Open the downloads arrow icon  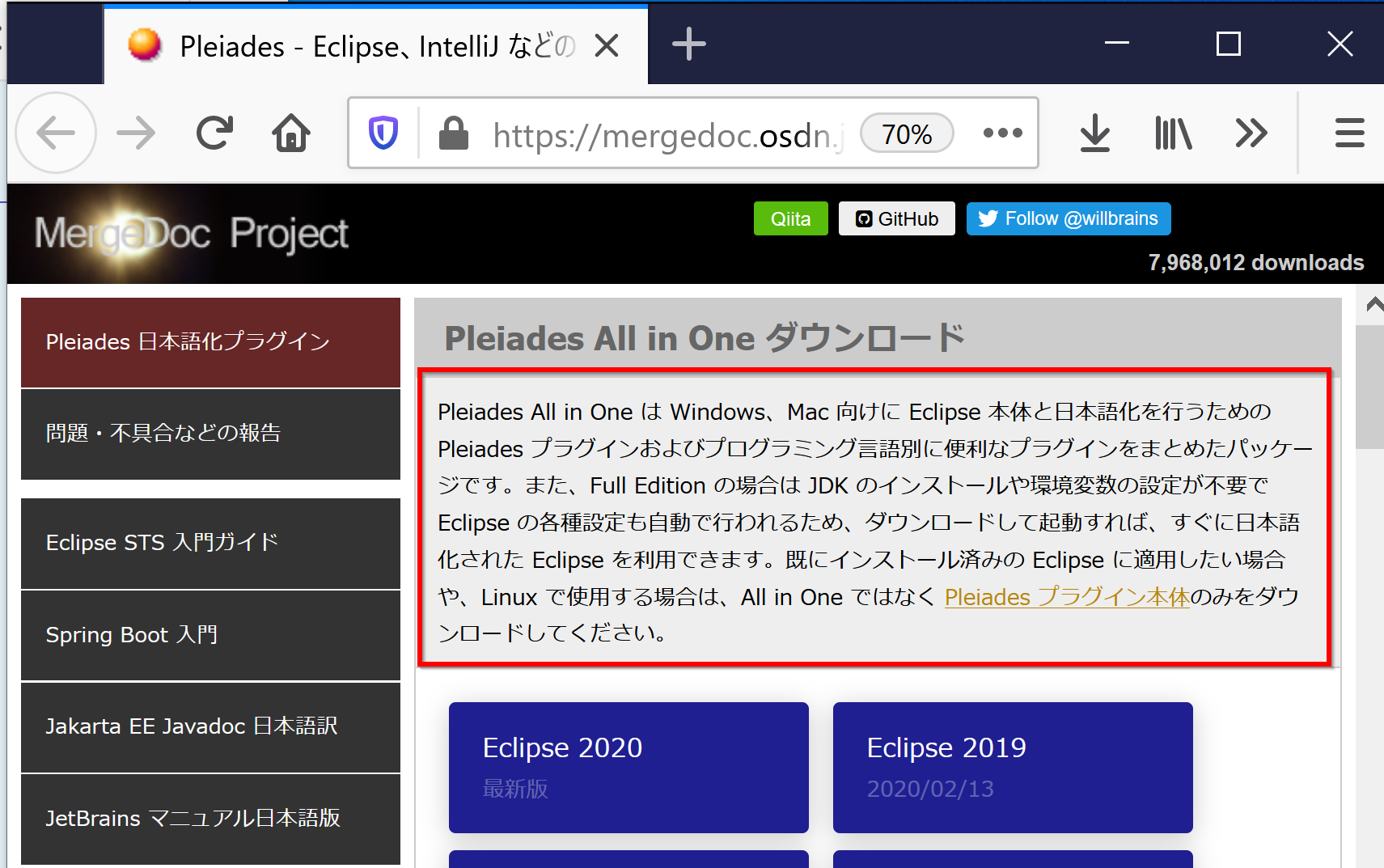point(1095,133)
